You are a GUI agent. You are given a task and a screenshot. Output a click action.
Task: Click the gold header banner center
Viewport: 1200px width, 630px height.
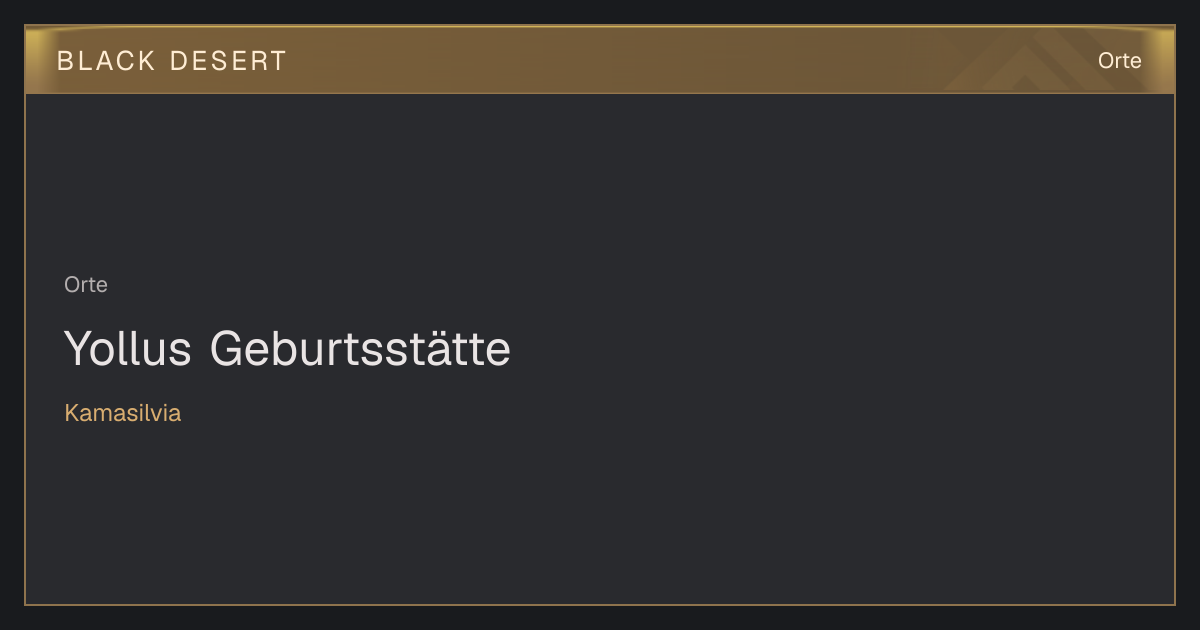[x=600, y=60]
